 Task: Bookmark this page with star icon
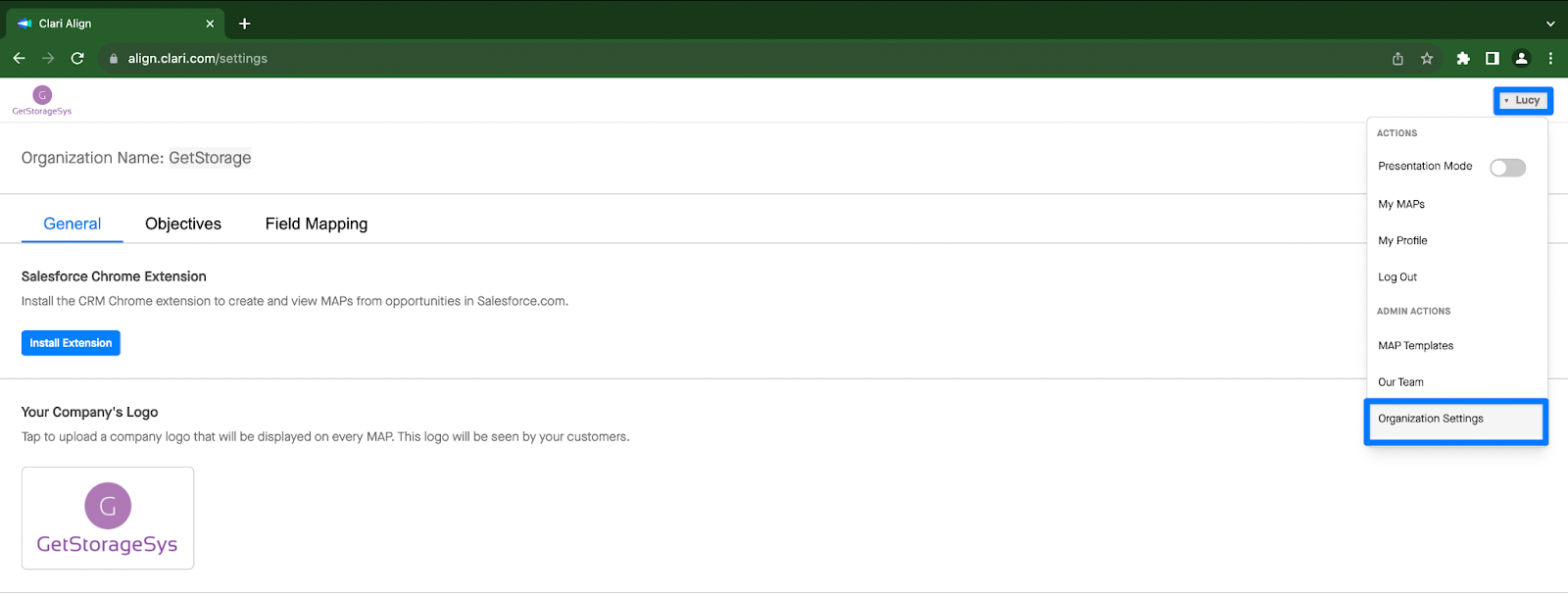tap(1427, 59)
